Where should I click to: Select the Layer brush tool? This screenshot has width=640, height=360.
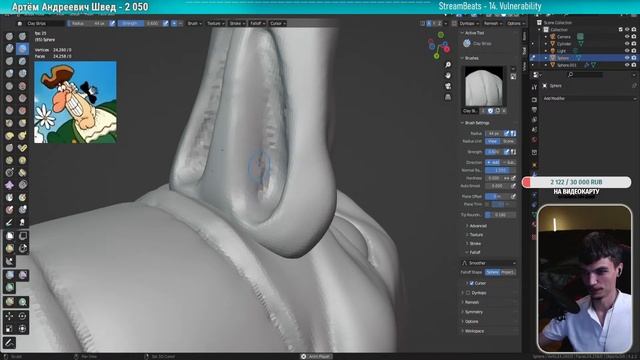[22, 61]
